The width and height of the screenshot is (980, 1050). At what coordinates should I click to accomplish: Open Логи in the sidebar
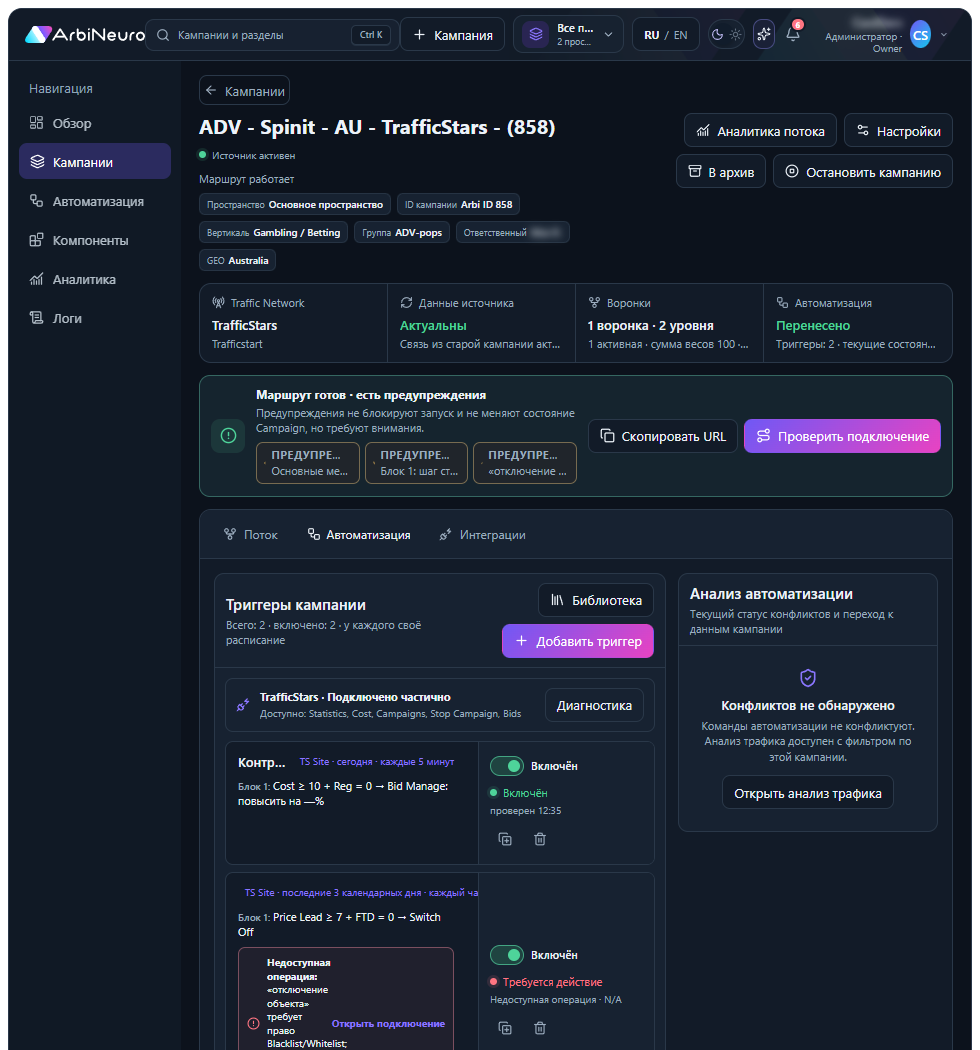(95, 318)
